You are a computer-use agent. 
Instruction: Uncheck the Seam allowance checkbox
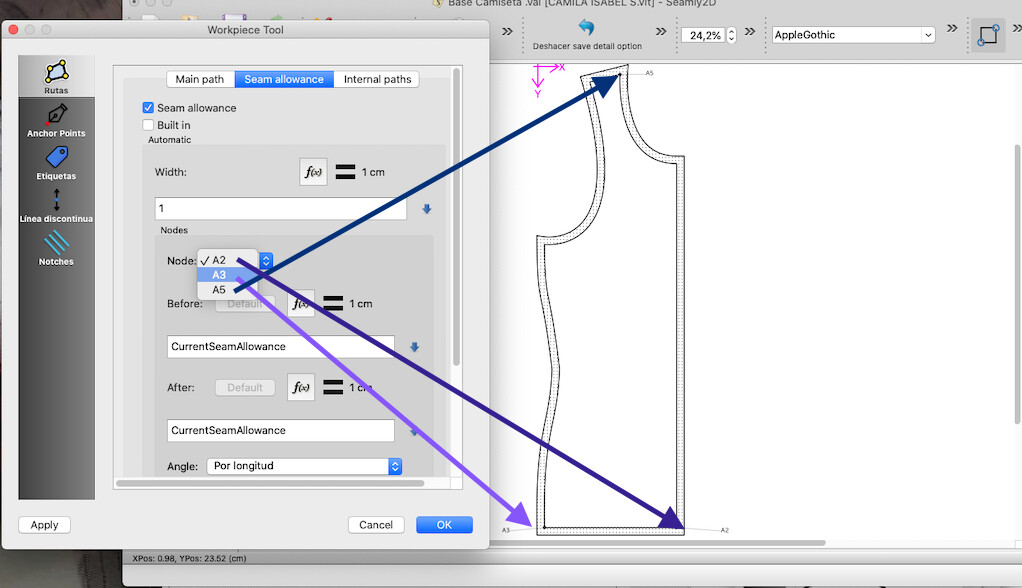(x=148, y=108)
